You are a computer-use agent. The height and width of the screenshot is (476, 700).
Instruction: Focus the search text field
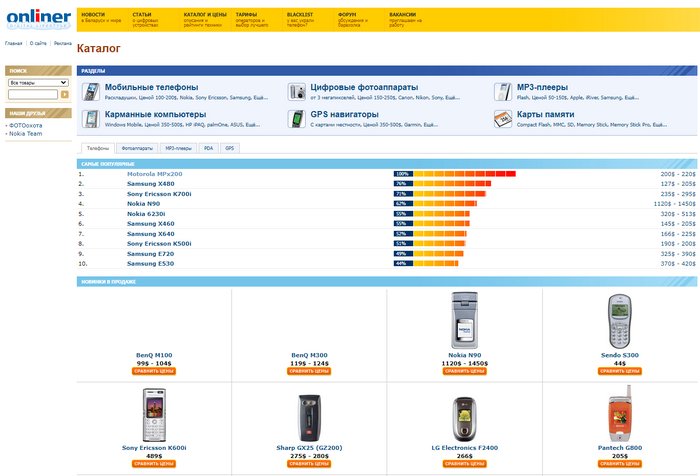(33, 94)
